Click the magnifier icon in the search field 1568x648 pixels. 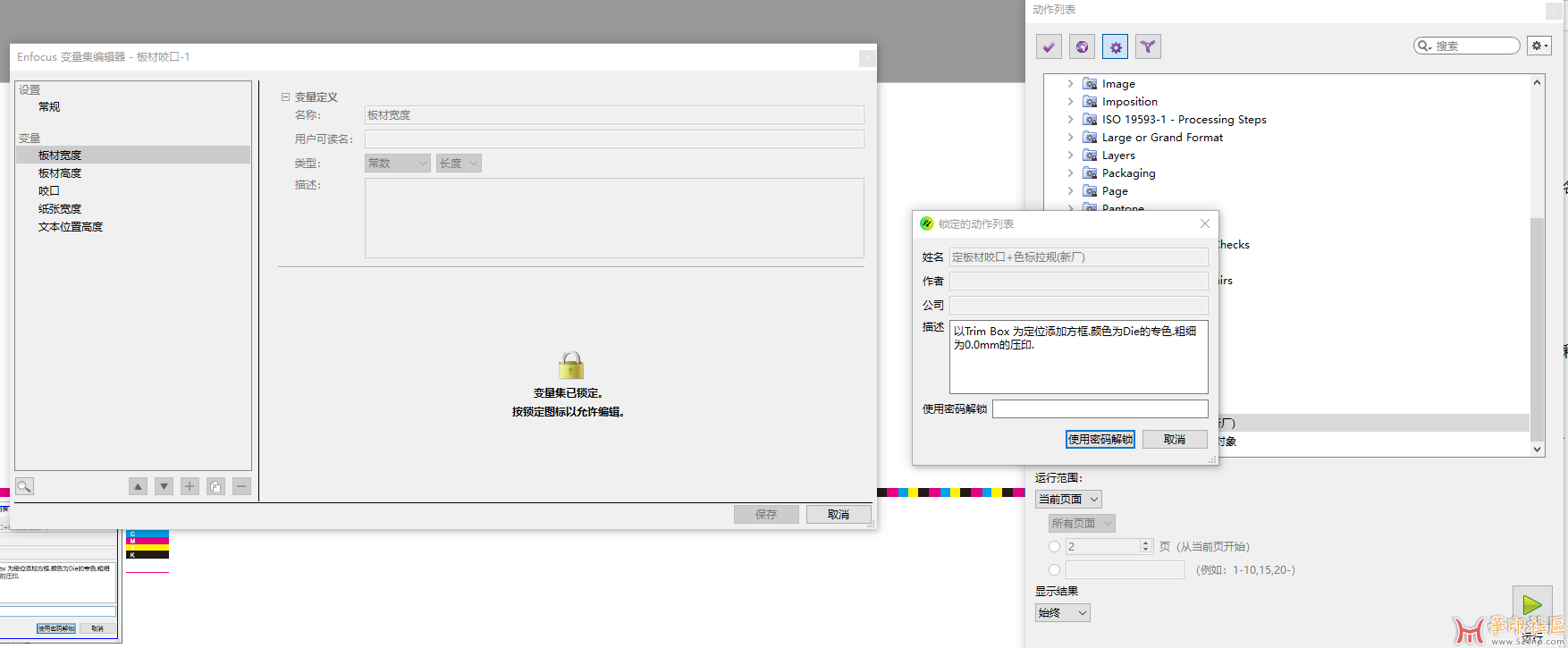coord(1424,46)
